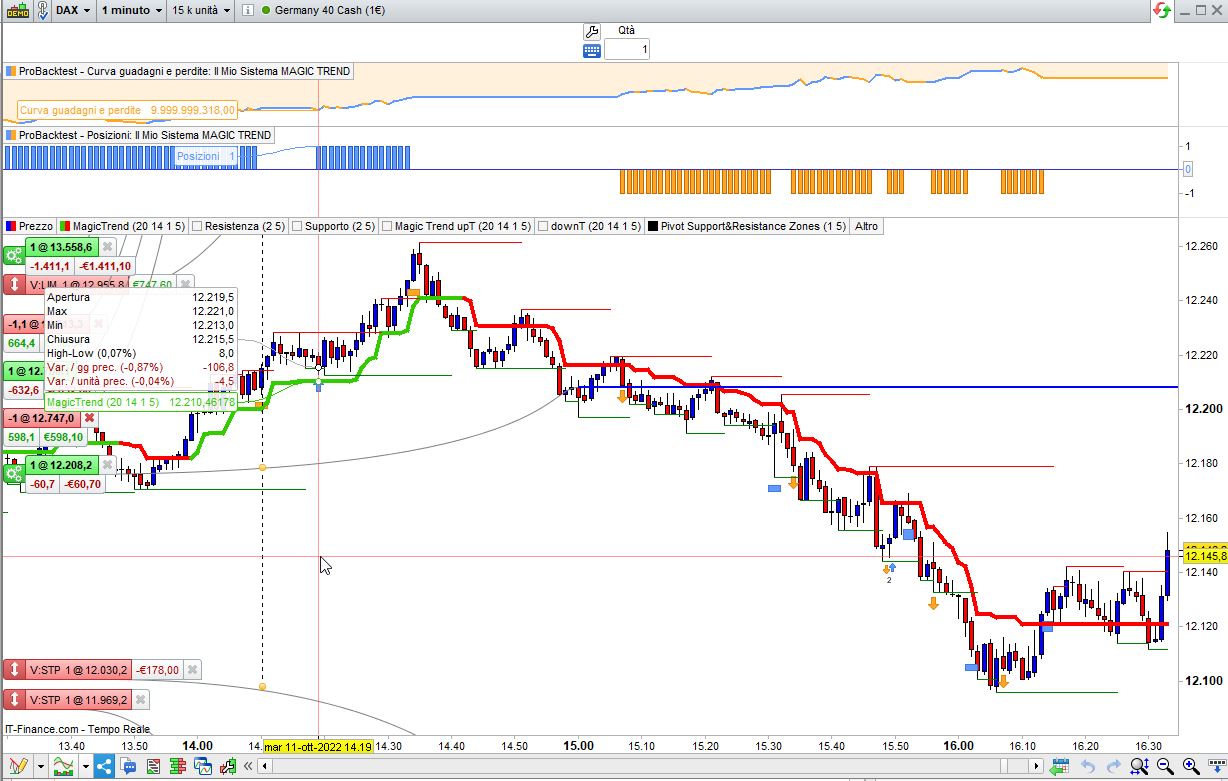Click the drawing tools pencil icon

(x=17, y=767)
